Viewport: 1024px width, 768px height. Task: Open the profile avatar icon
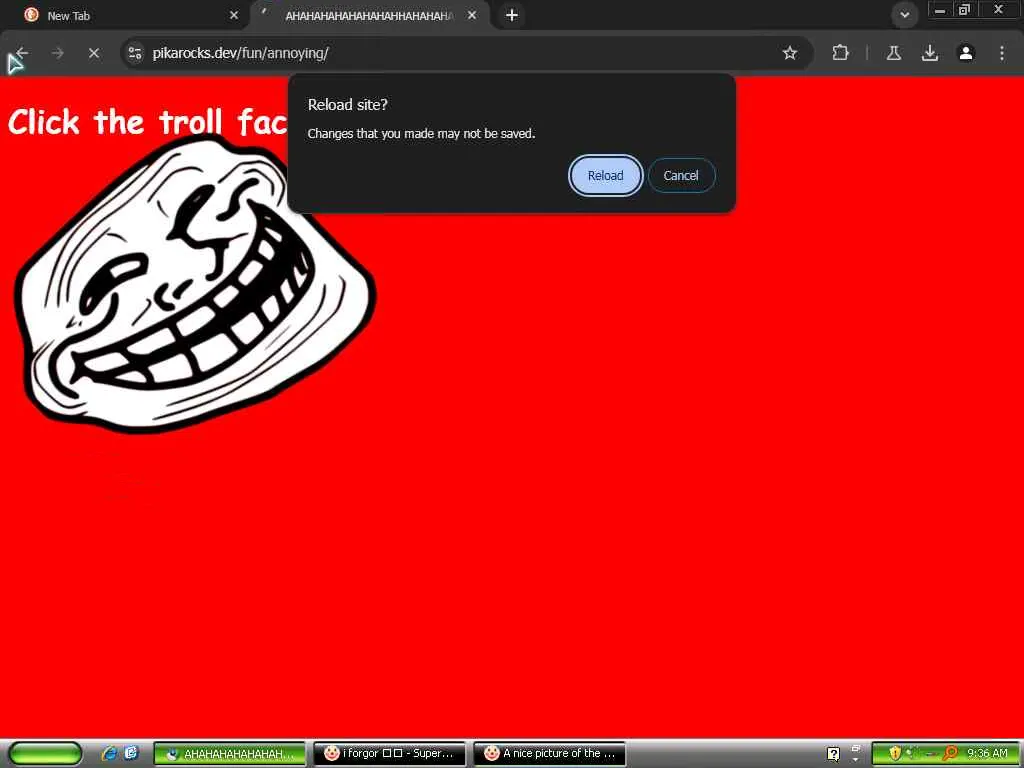click(966, 53)
